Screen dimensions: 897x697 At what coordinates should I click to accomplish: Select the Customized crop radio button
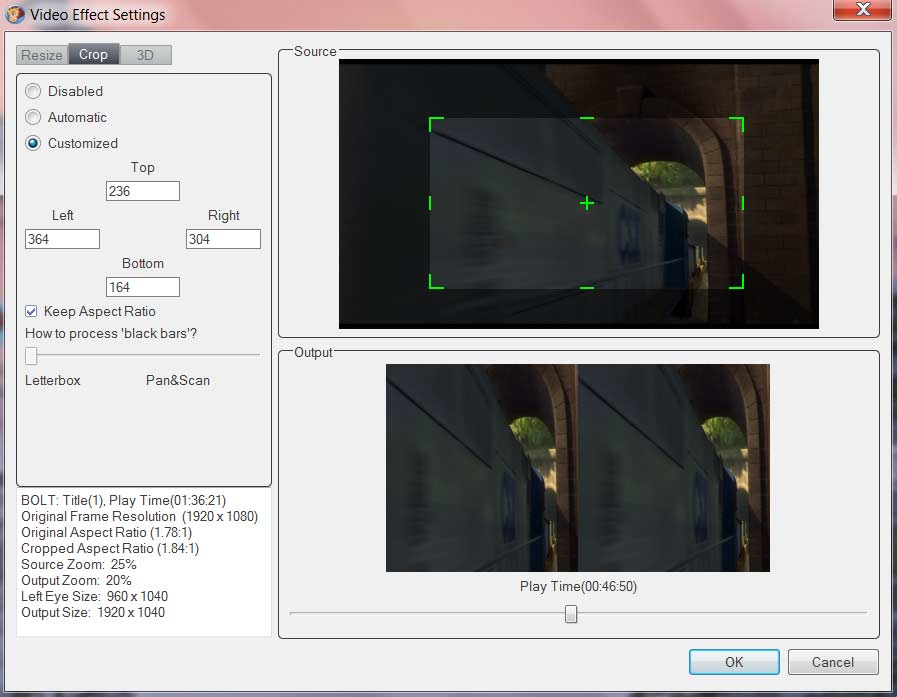coord(33,143)
